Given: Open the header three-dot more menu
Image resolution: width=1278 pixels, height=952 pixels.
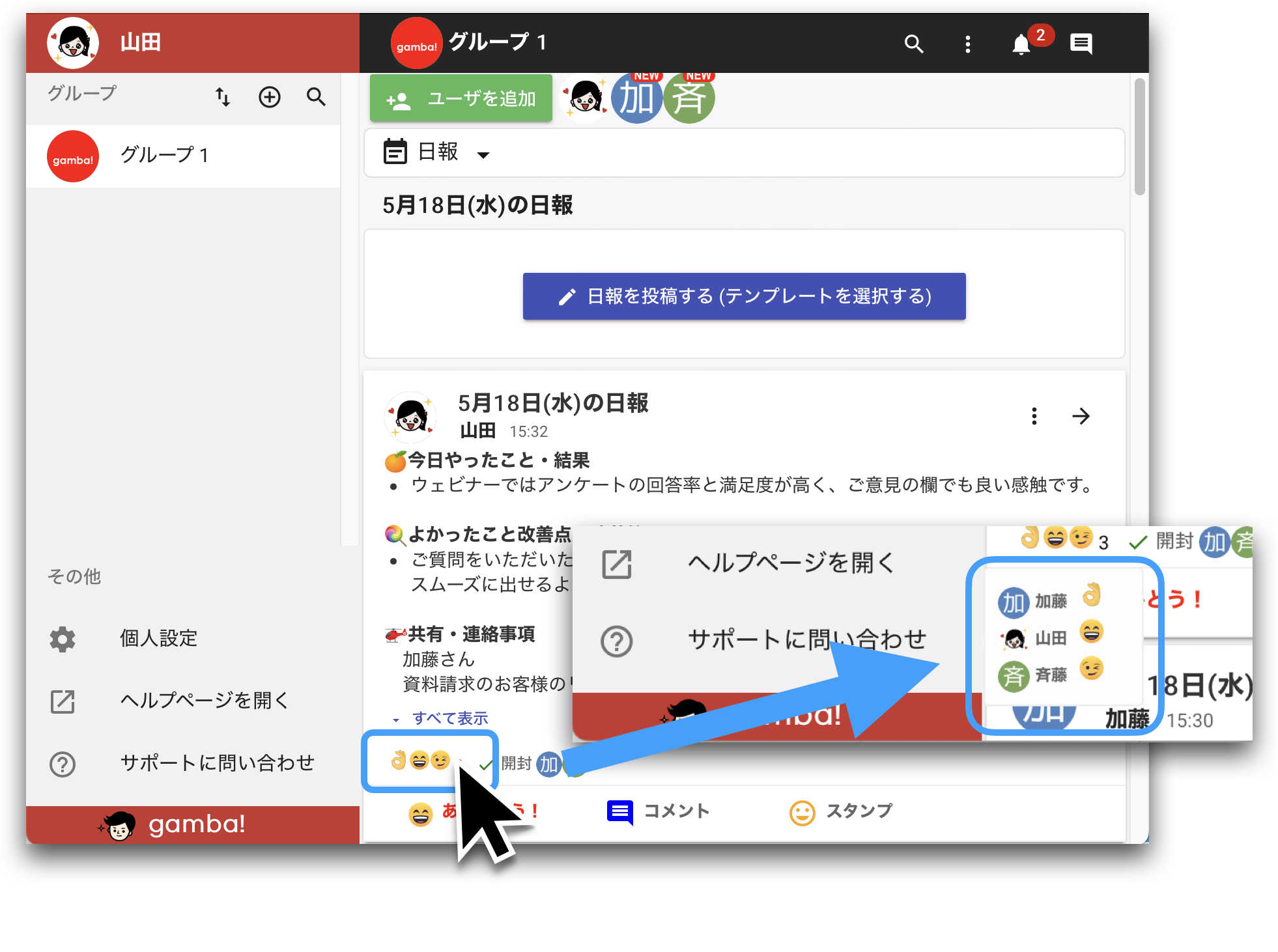Looking at the screenshot, I should click(968, 44).
